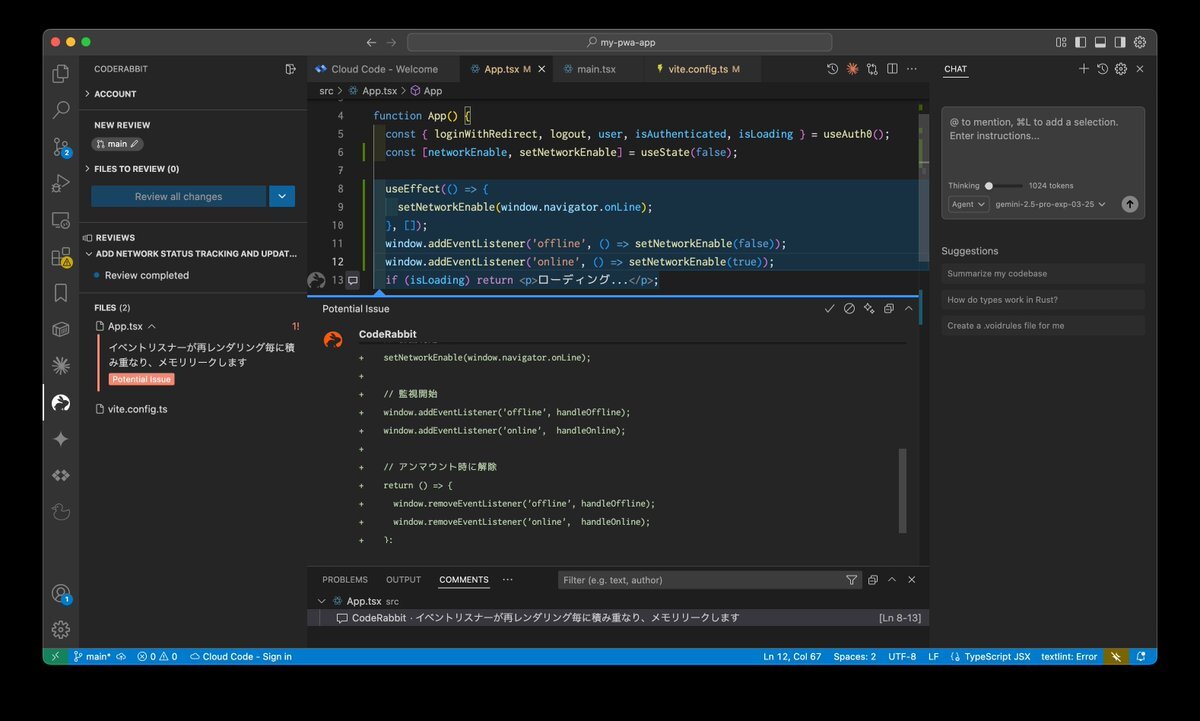Screen dimensions: 1200x721
Task: Open chat settings gear in CHAT panel
Action: click(x=1121, y=69)
